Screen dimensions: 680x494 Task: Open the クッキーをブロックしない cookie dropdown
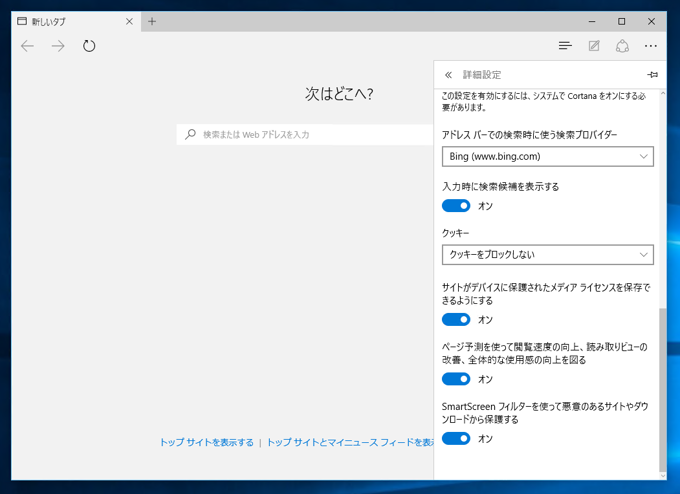tap(548, 255)
